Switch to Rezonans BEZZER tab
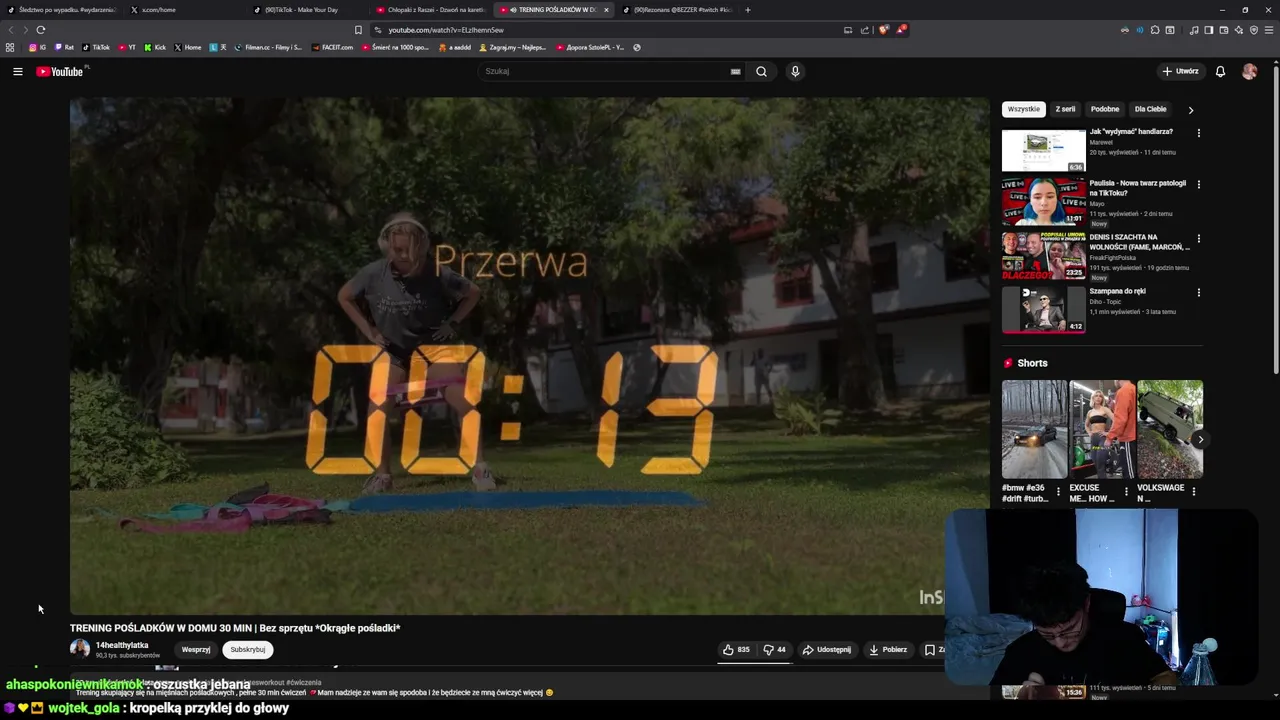1280x720 pixels. click(678, 10)
